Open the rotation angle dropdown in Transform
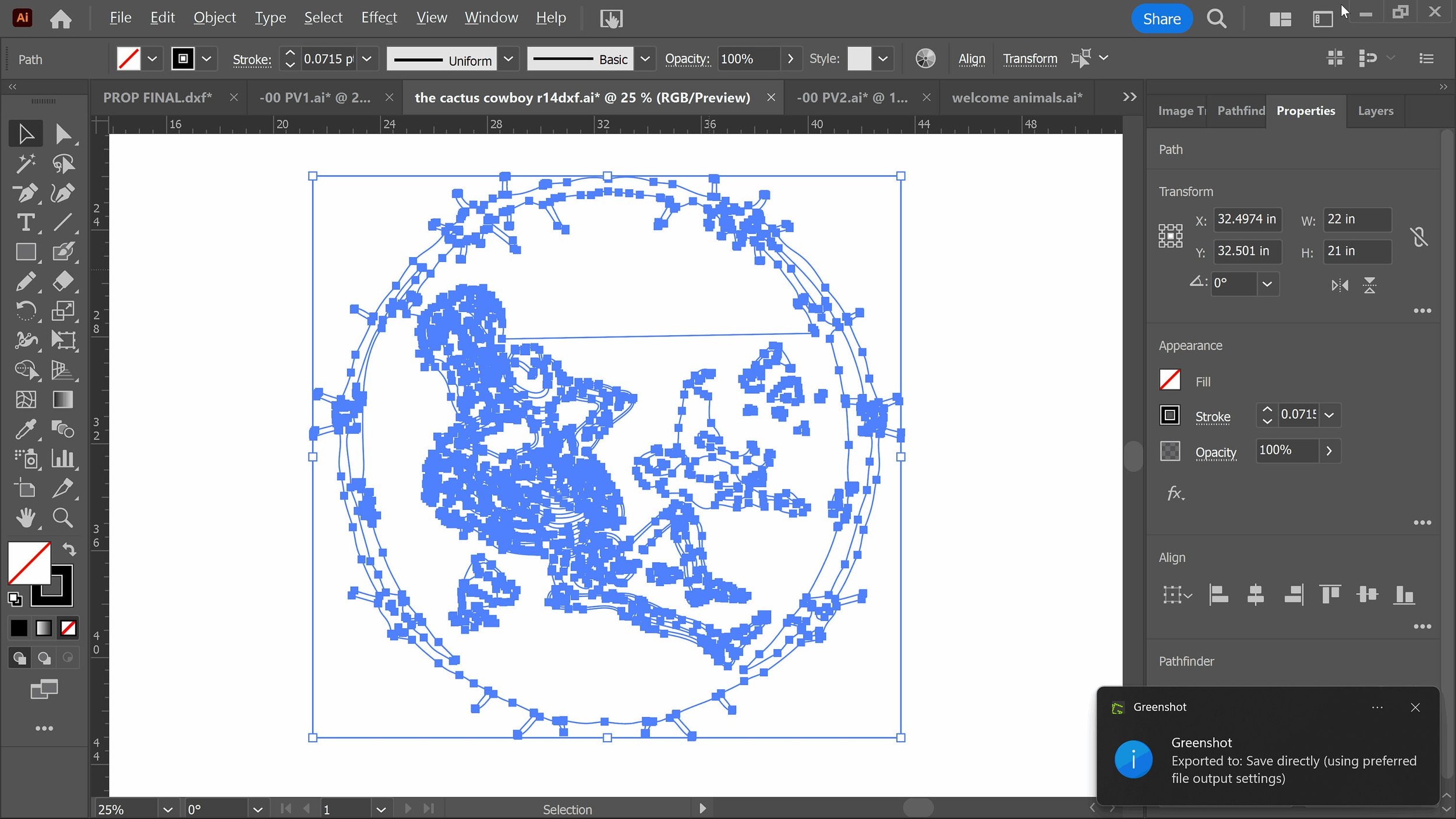This screenshot has width=1456, height=819. coord(1267,284)
